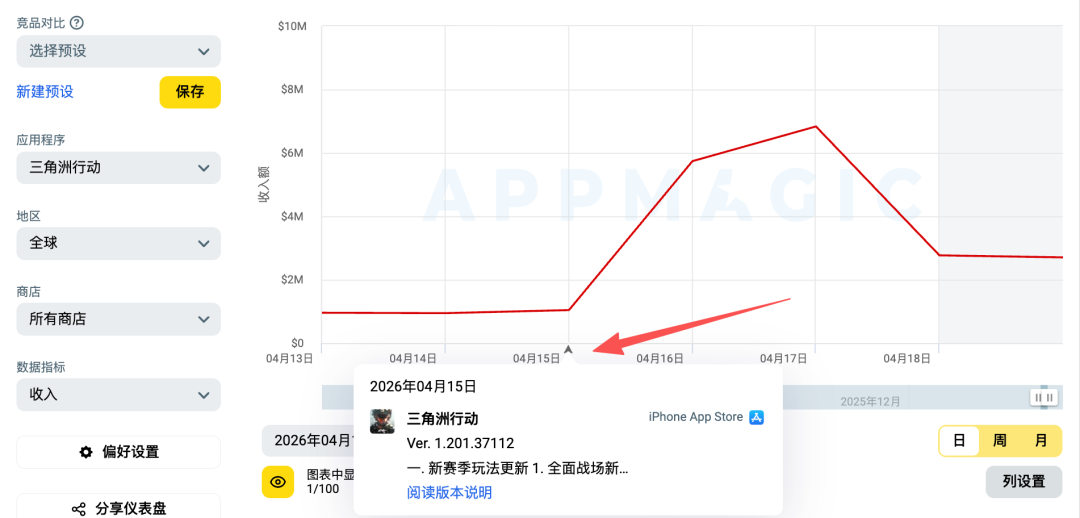The width and height of the screenshot is (1080, 518).
Task: Click the 阅读版本说明 link
Action: [x=449, y=492]
